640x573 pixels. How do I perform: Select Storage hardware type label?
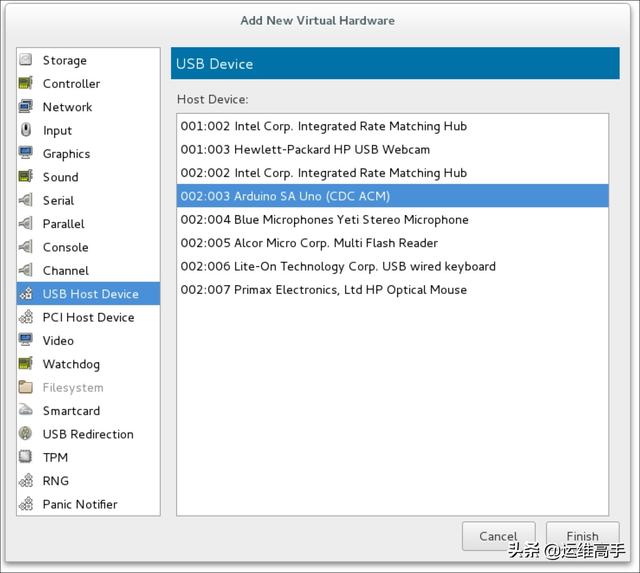pos(64,60)
